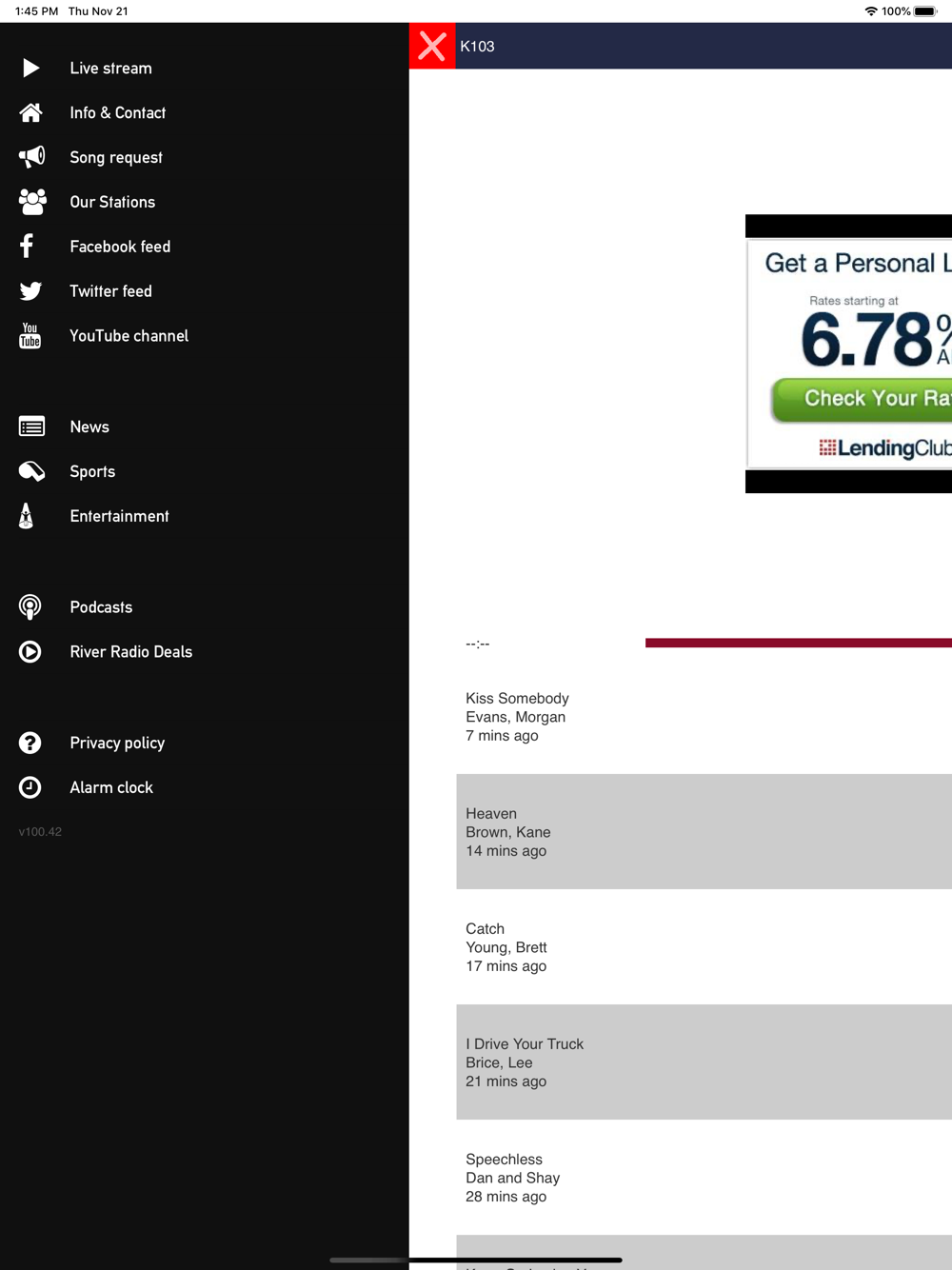Tap the Live stream play icon

point(30,69)
